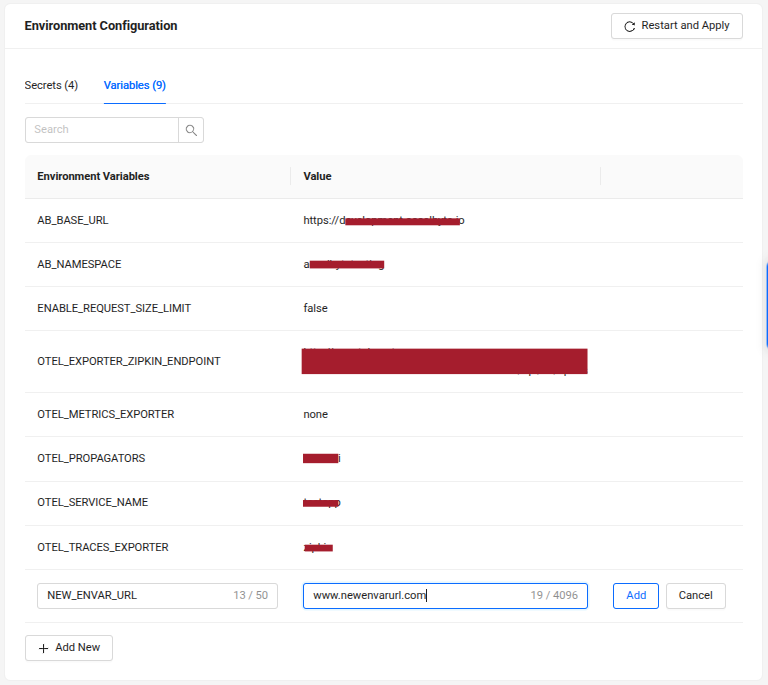
Task: Cancel the new environment variable entry
Action: click(x=695, y=595)
